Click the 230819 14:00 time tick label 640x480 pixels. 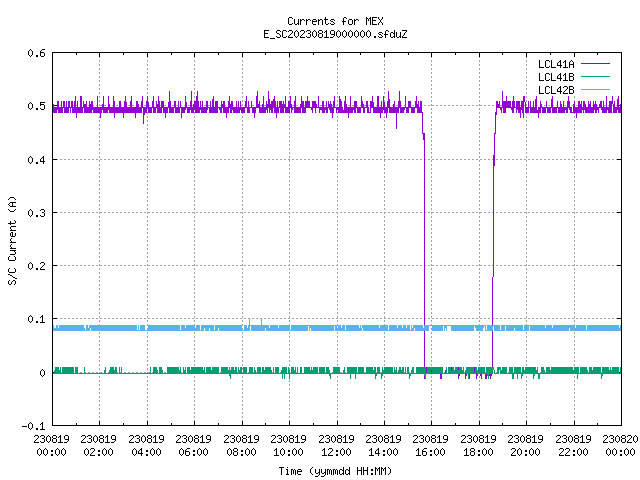pyautogui.click(x=383, y=446)
